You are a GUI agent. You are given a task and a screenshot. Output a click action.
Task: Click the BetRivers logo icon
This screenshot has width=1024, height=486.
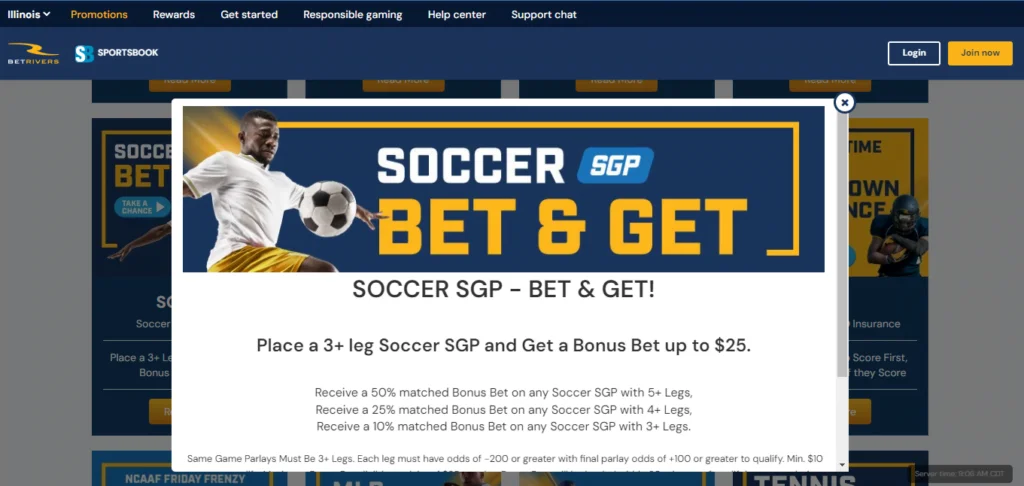(x=33, y=54)
